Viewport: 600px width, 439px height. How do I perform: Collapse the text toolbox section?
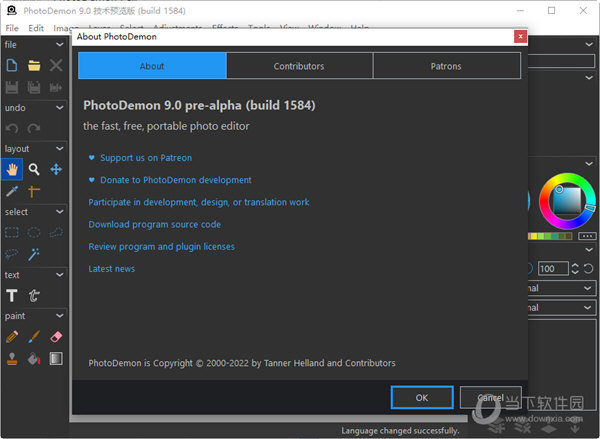click(x=60, y=275)
